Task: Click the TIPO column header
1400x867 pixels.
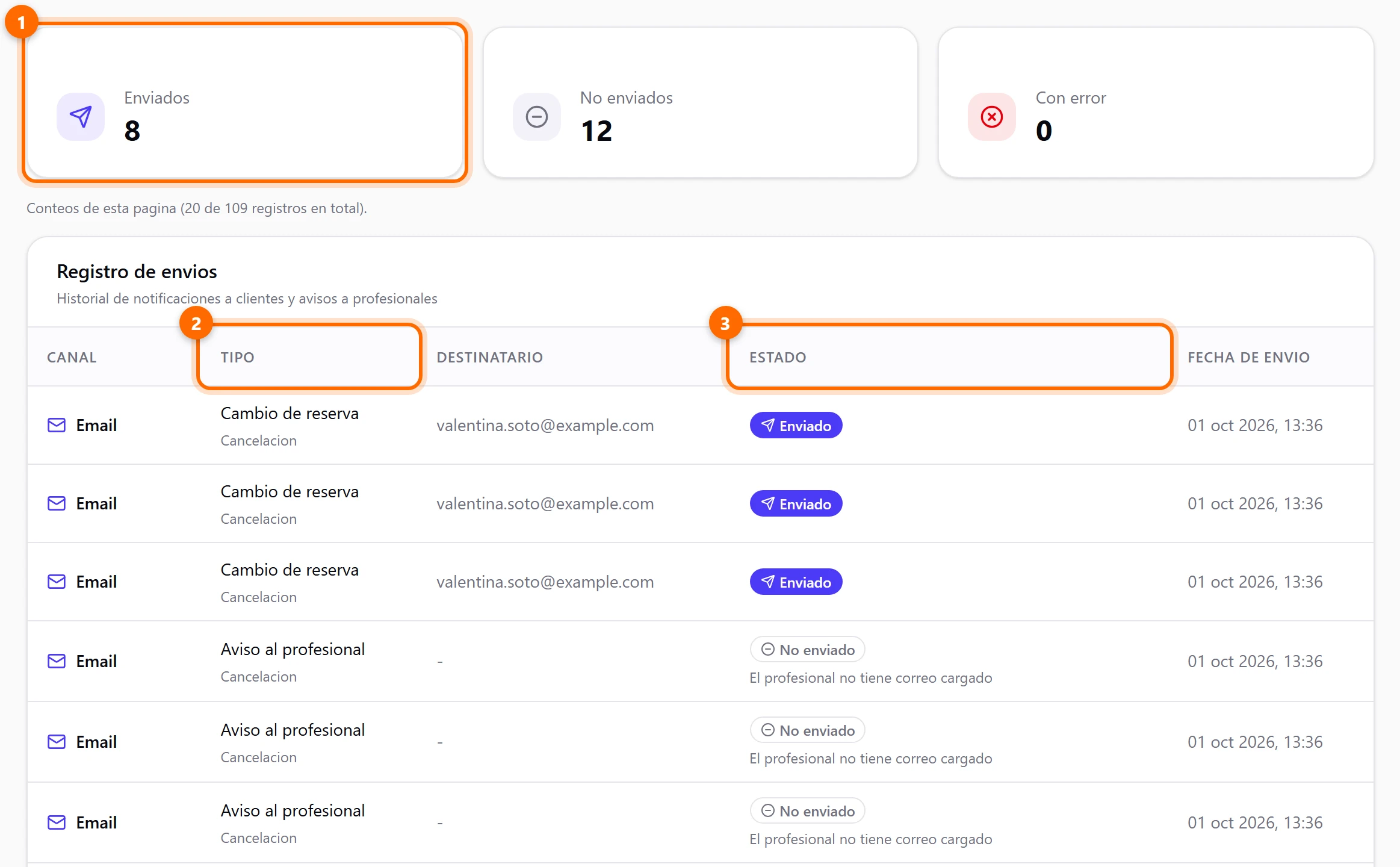Action: pos(237,358)
